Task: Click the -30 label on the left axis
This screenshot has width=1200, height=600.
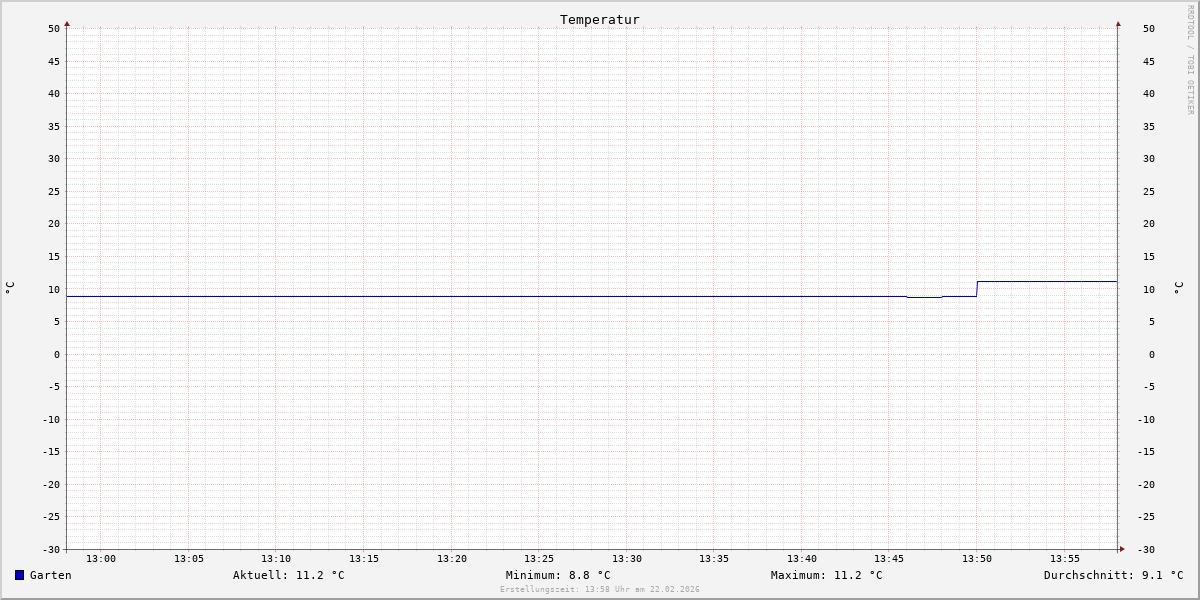Action: click(50, 549)
